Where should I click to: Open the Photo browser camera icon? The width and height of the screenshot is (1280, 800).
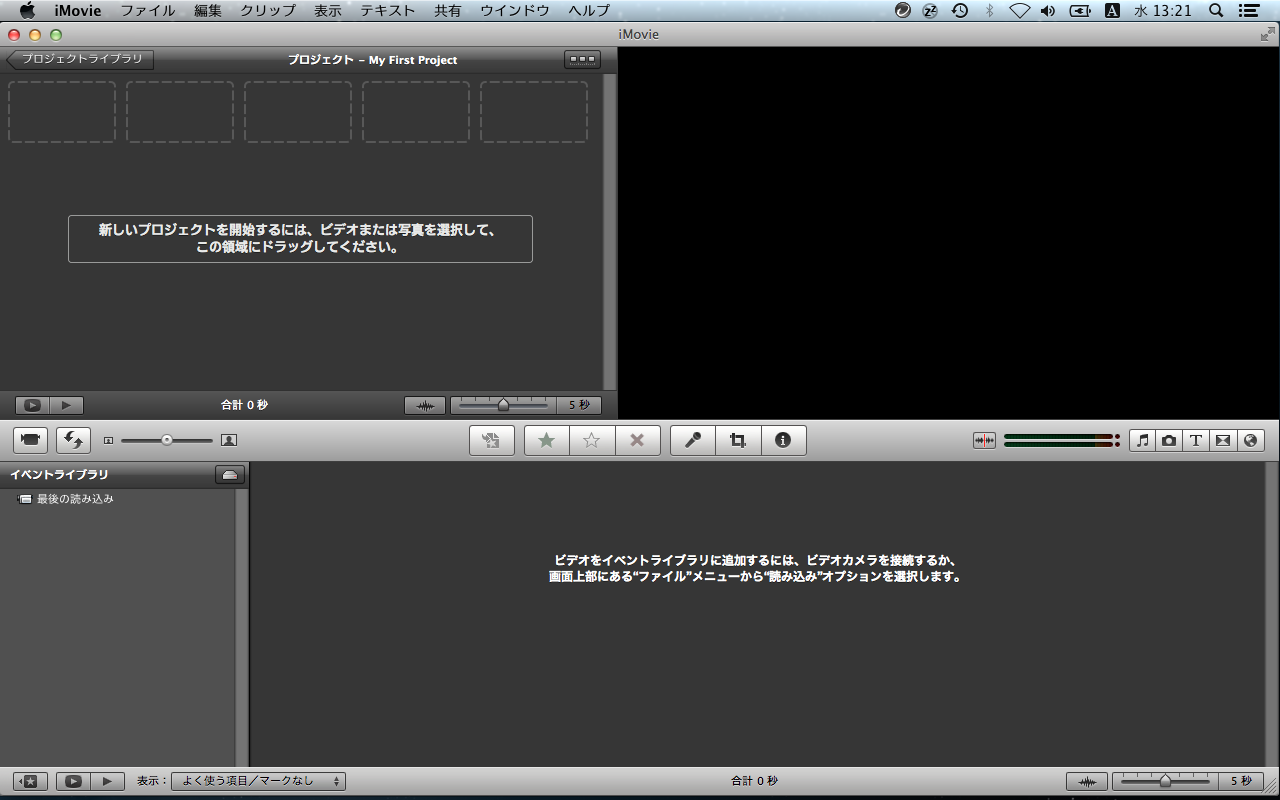click(1169, 440)
